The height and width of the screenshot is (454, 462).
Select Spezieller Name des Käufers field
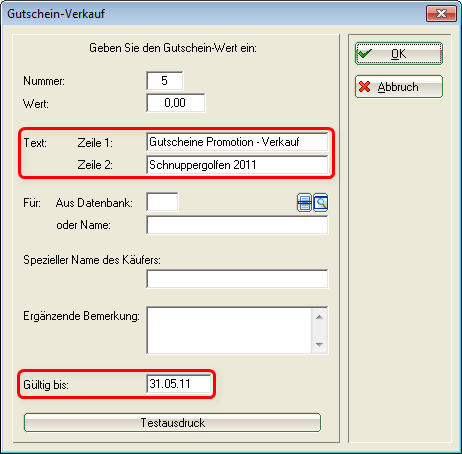237,279
